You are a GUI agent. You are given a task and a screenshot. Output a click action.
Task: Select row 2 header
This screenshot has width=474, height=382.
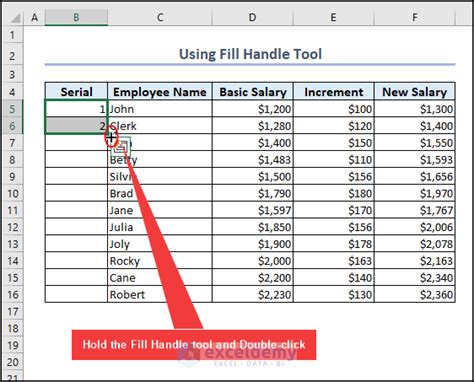point(13,55)
